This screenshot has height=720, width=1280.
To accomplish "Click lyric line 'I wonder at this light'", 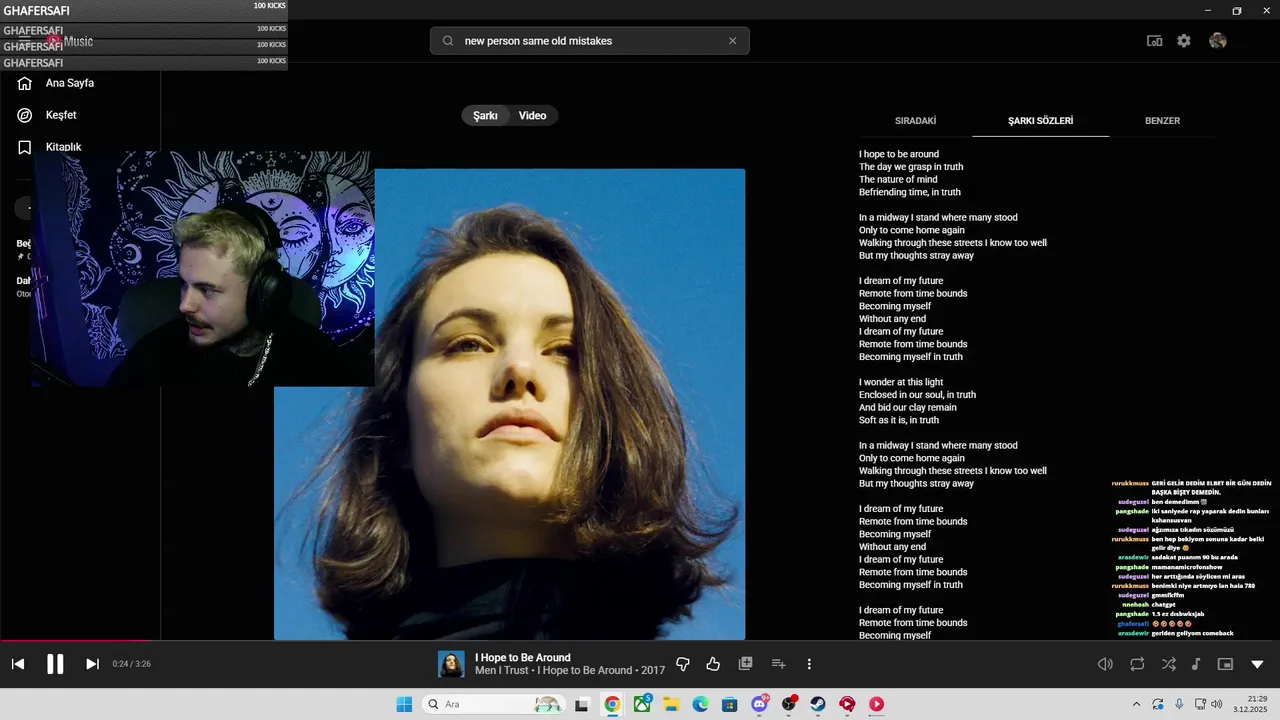I will (x=901, y=382).
